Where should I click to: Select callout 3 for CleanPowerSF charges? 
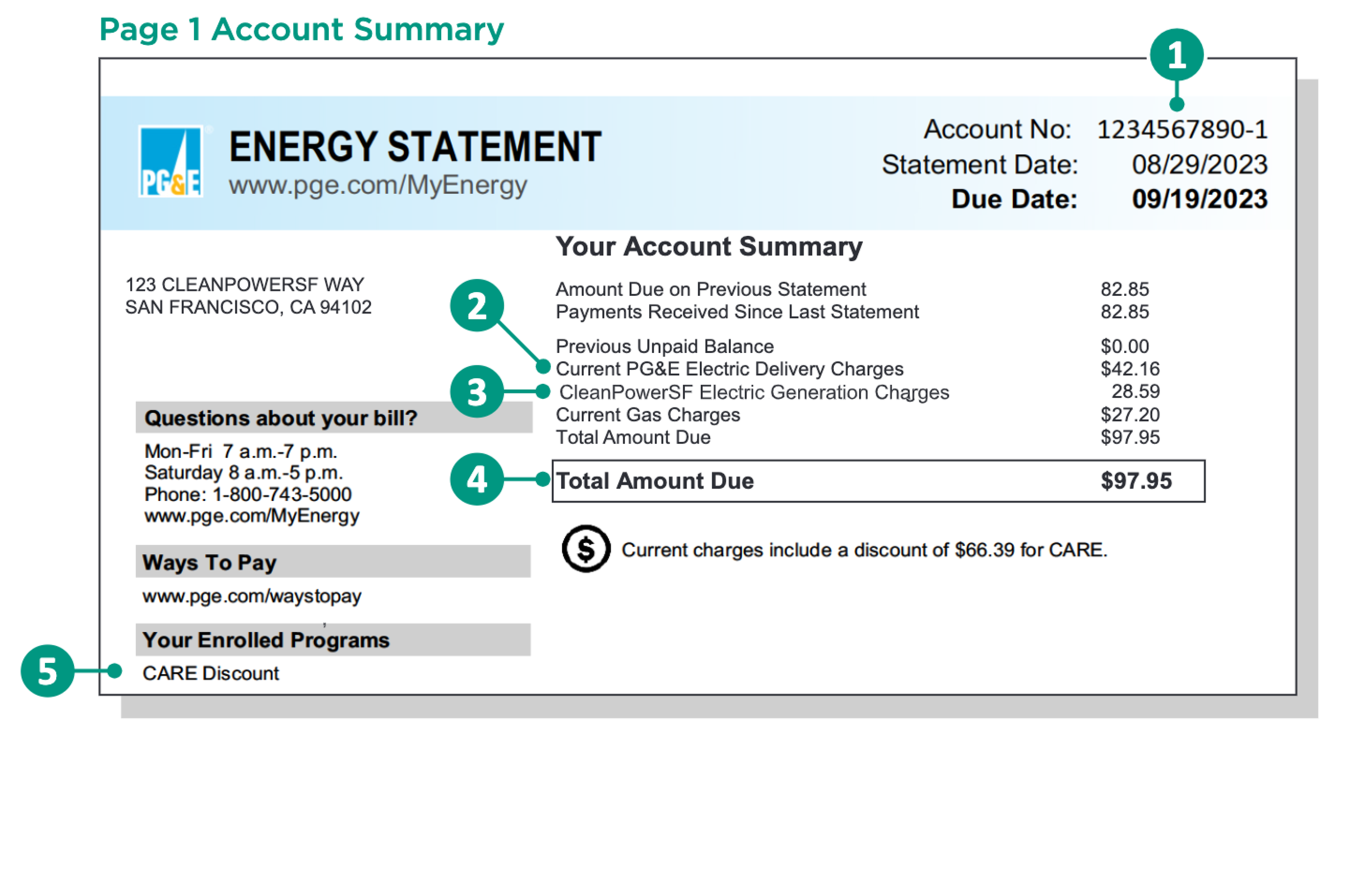[478, 392]
